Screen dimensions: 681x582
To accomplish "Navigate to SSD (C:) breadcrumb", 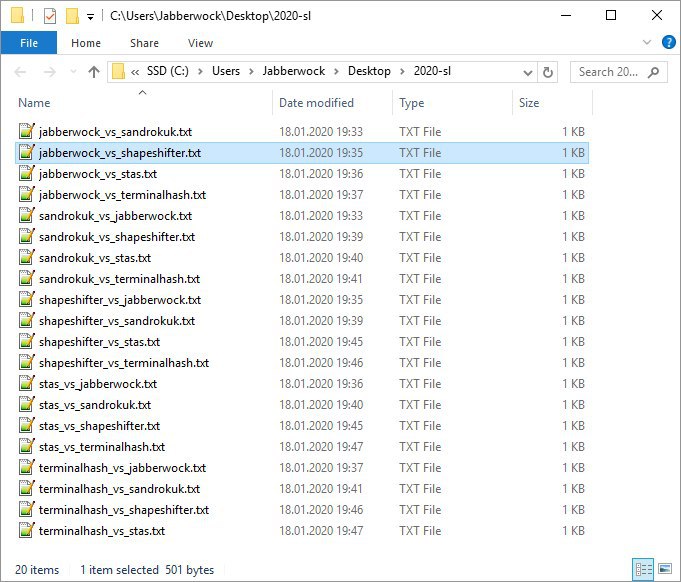I will (168, 71).
